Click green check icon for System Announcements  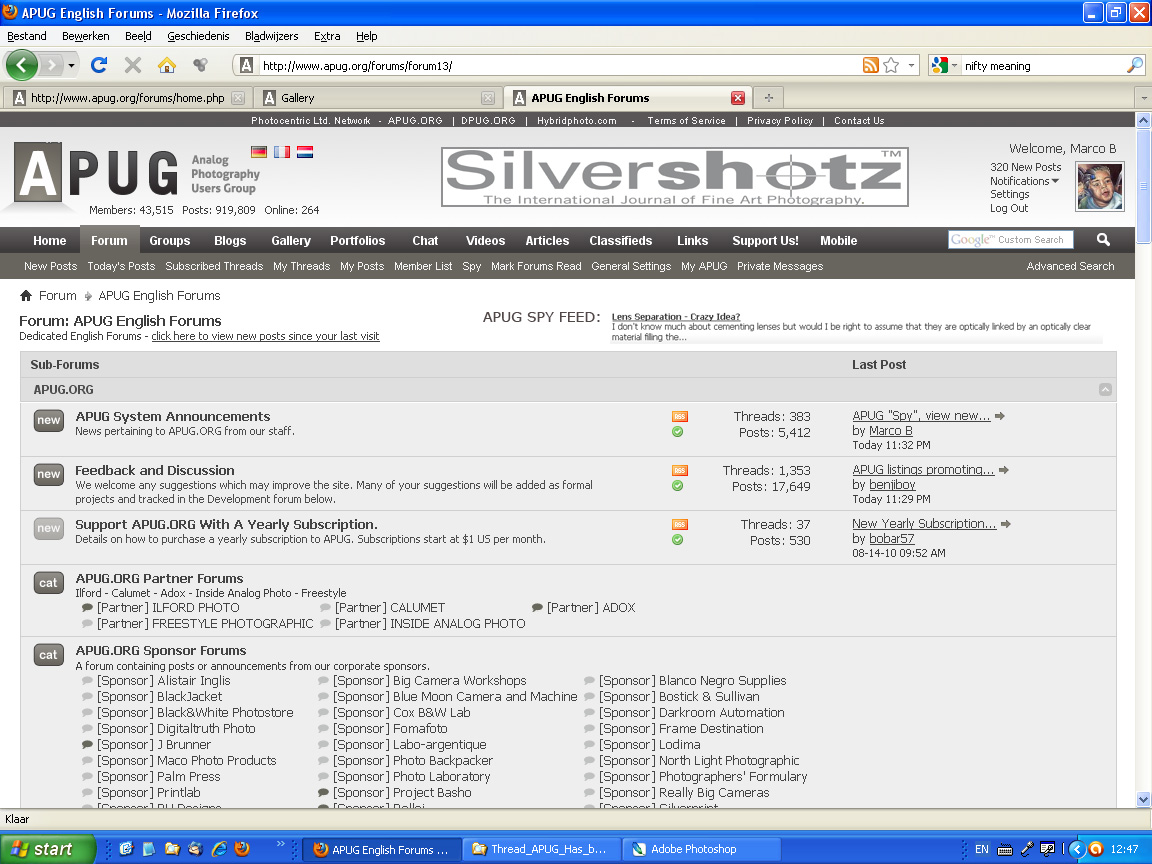click(x=677, y=432)
